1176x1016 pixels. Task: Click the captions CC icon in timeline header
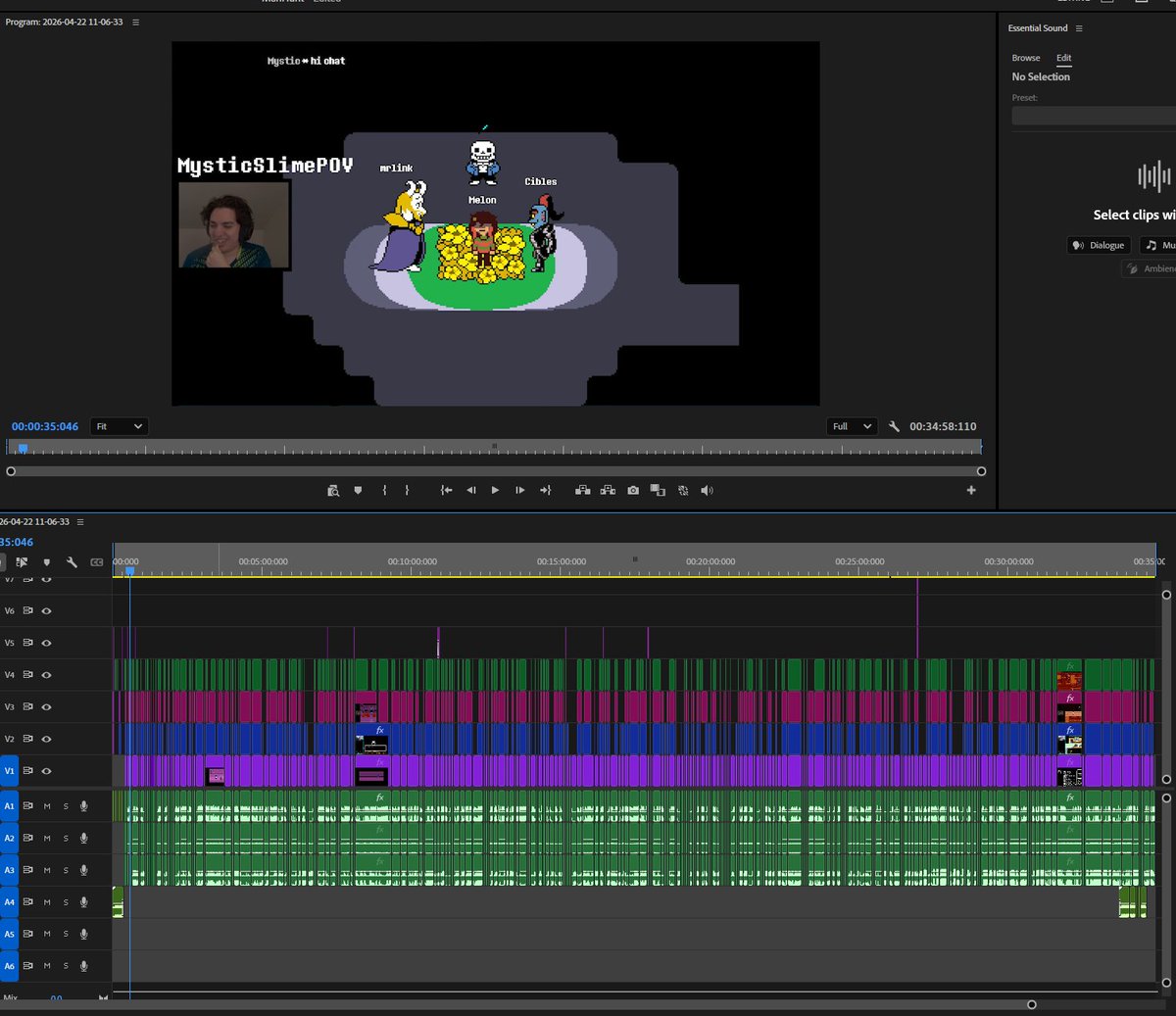[96, 562]
